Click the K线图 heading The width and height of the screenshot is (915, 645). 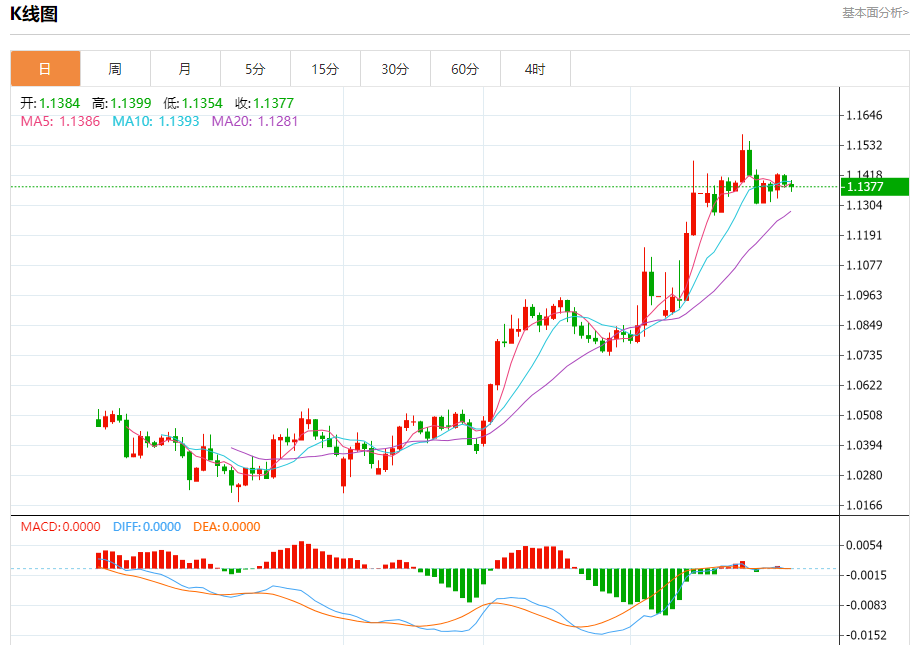point(34,14)
